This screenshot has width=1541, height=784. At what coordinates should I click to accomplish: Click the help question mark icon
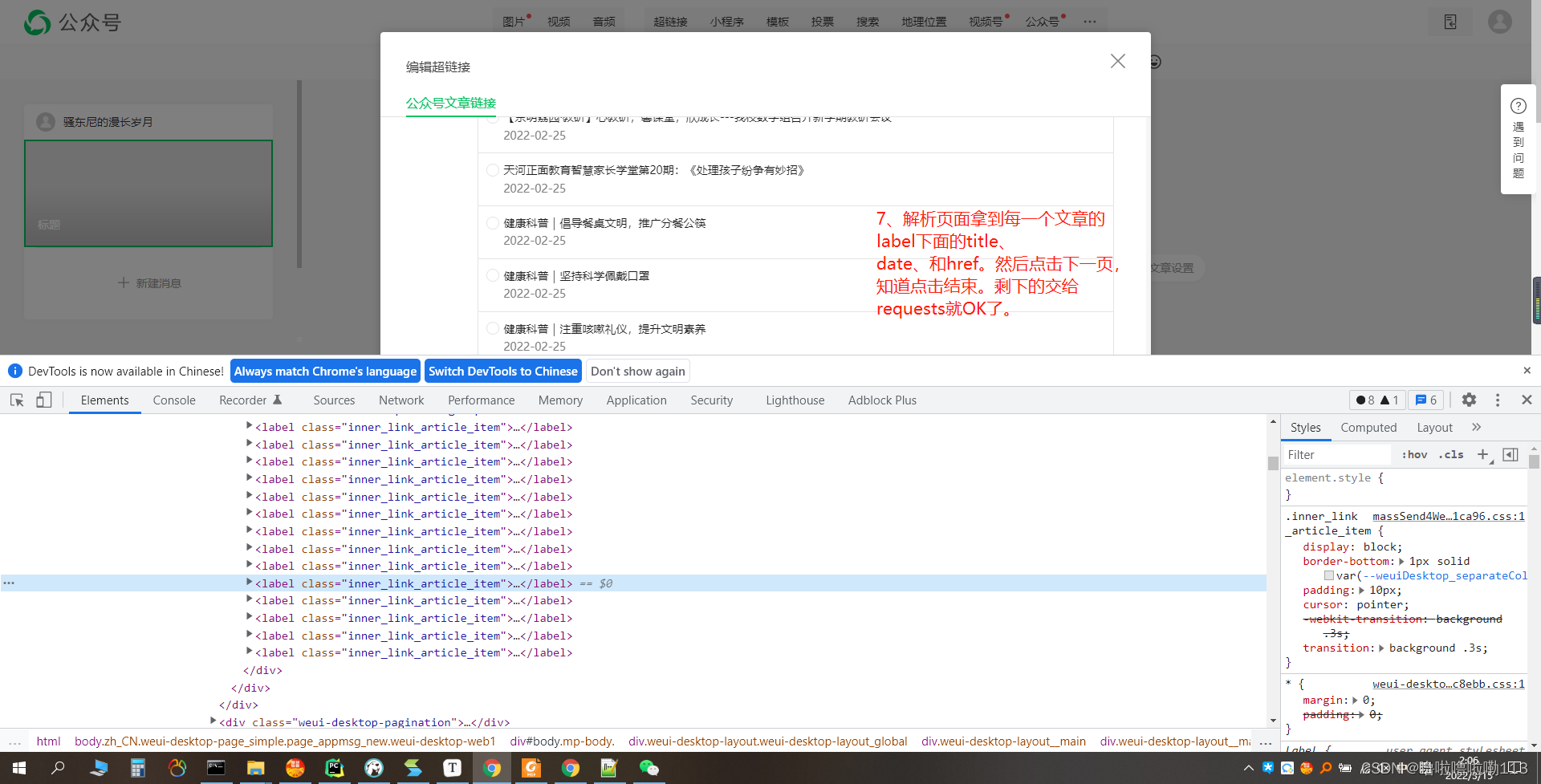[1518, 106]
